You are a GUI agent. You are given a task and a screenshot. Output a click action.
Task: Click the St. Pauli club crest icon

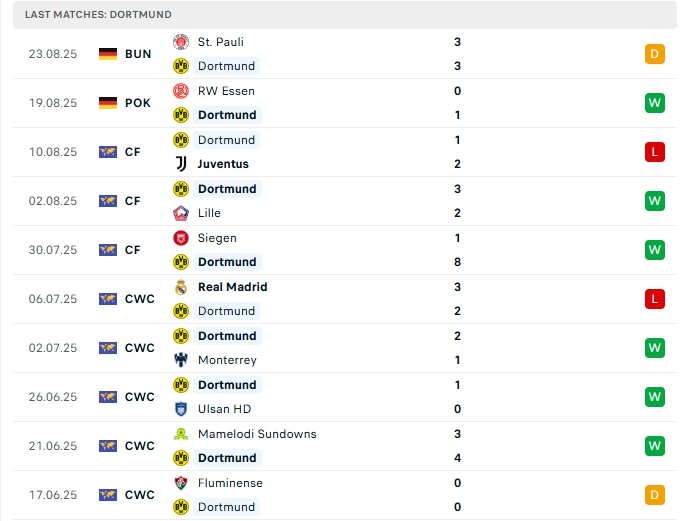click(x=181, y=42)
